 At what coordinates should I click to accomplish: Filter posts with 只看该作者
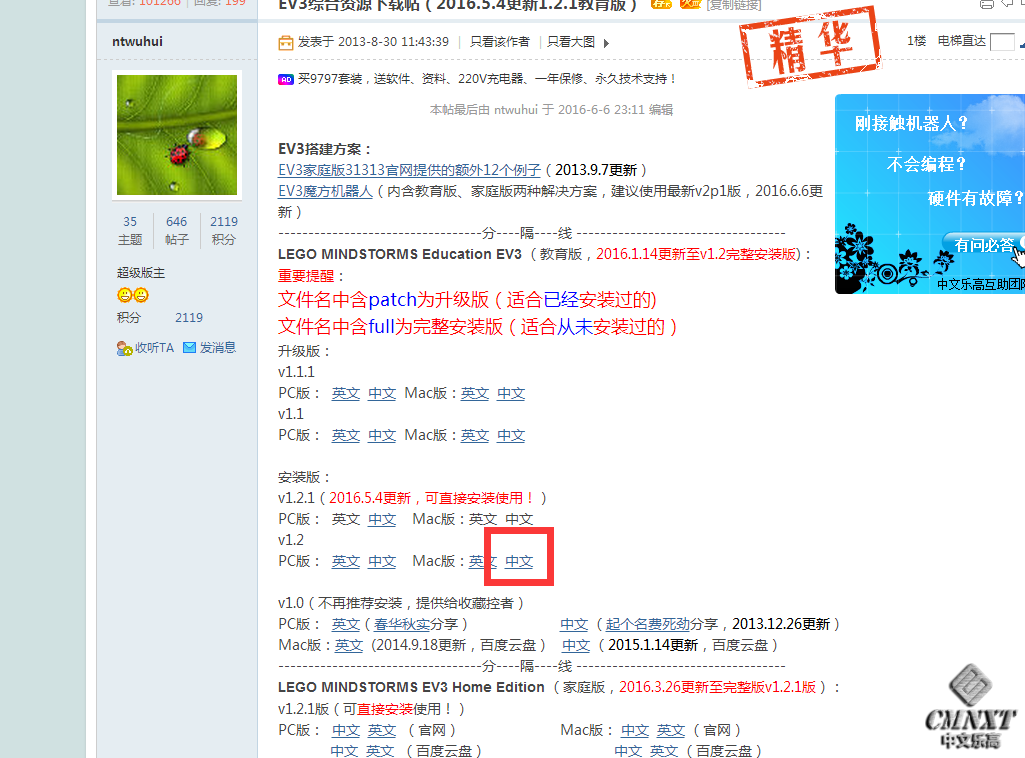pos(500,42)
